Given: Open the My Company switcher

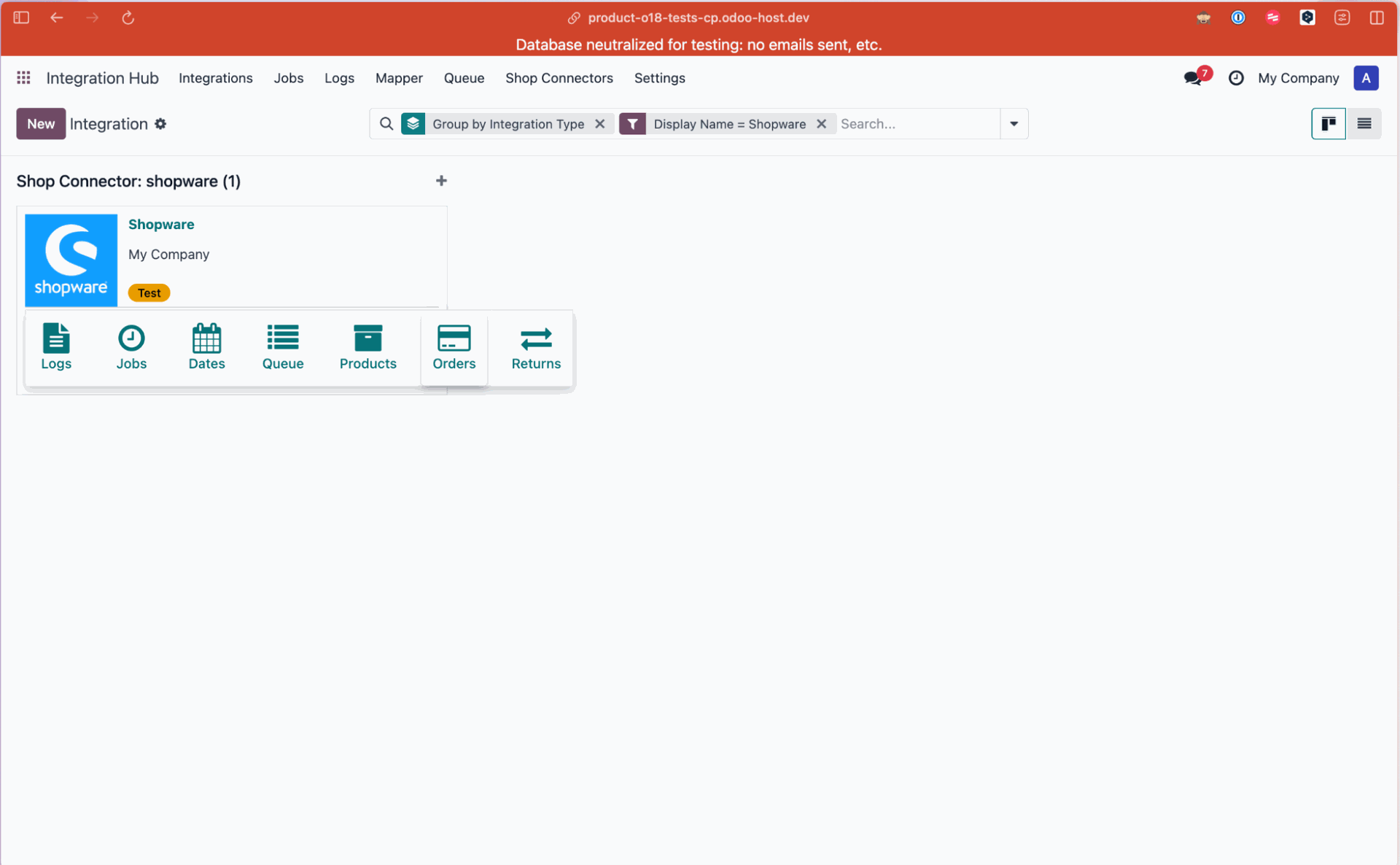Looking at the screenshot, I should pyautogui.click(x=1298, y=78).
